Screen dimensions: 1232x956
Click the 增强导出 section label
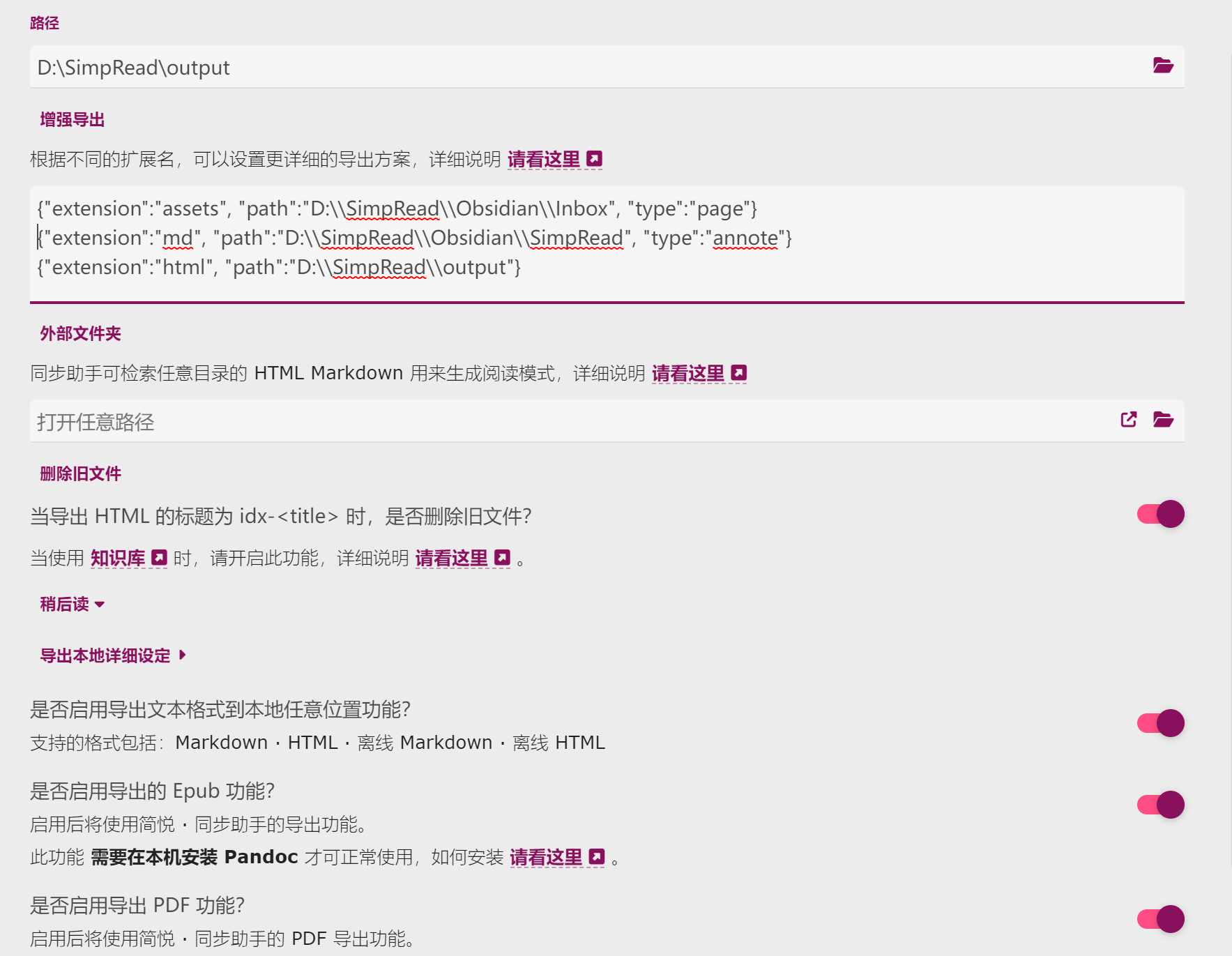[x=71, y=119]
